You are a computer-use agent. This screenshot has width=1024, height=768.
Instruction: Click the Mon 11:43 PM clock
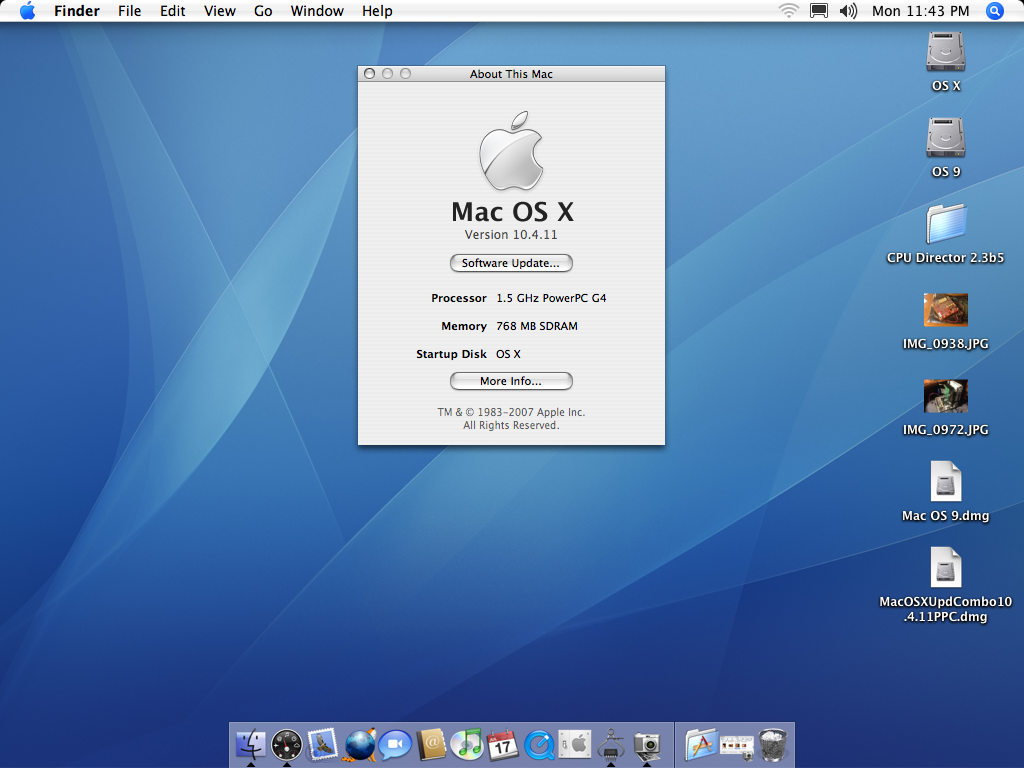tap(920, 11)
